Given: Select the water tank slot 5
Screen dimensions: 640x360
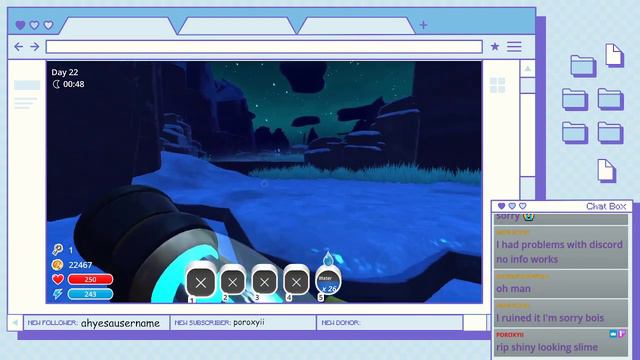Looking at the screenshot, I should coord(328,282).
